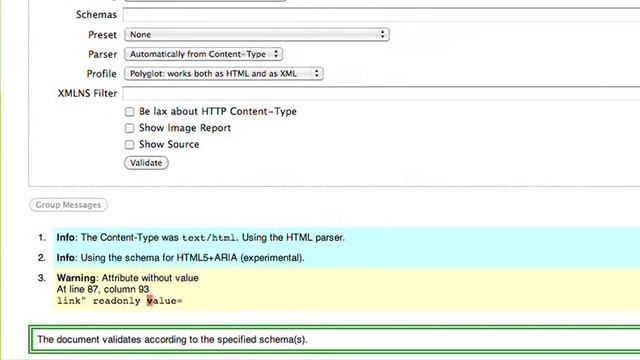Image resolution: width=640 pixels, height=360 pixels.
Task: Click the Group Messages button
Action: [68, 205]
